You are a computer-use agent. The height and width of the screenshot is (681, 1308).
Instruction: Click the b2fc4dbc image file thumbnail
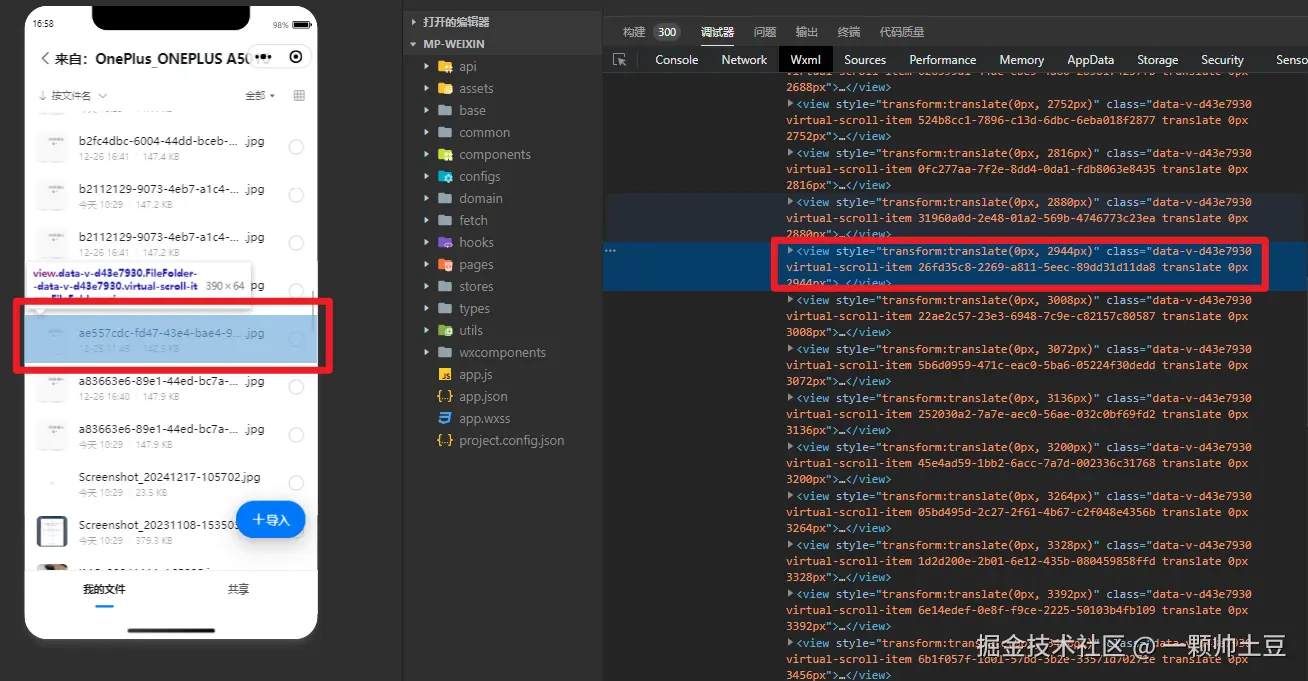click(x=52, y=148)
